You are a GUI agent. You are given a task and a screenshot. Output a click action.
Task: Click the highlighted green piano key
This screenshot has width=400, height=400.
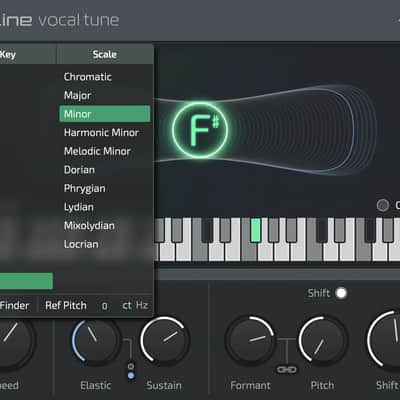pos(255,230)
